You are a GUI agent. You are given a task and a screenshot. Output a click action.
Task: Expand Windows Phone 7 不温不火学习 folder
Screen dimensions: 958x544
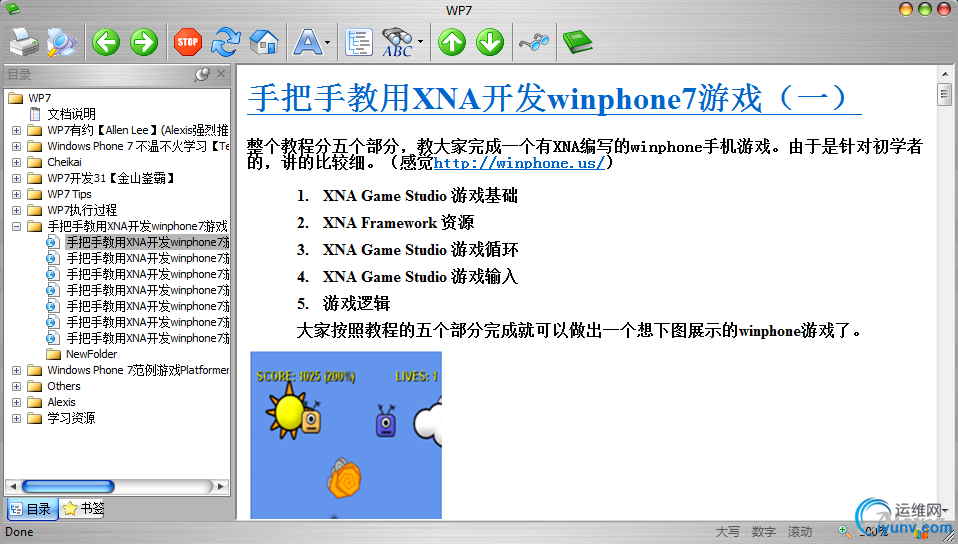16,146
